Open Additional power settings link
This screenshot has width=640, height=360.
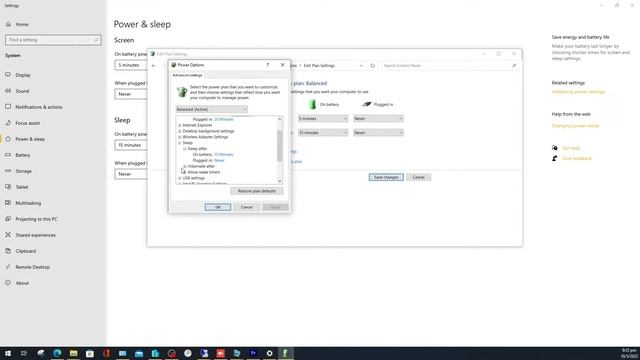click(578, 92)
